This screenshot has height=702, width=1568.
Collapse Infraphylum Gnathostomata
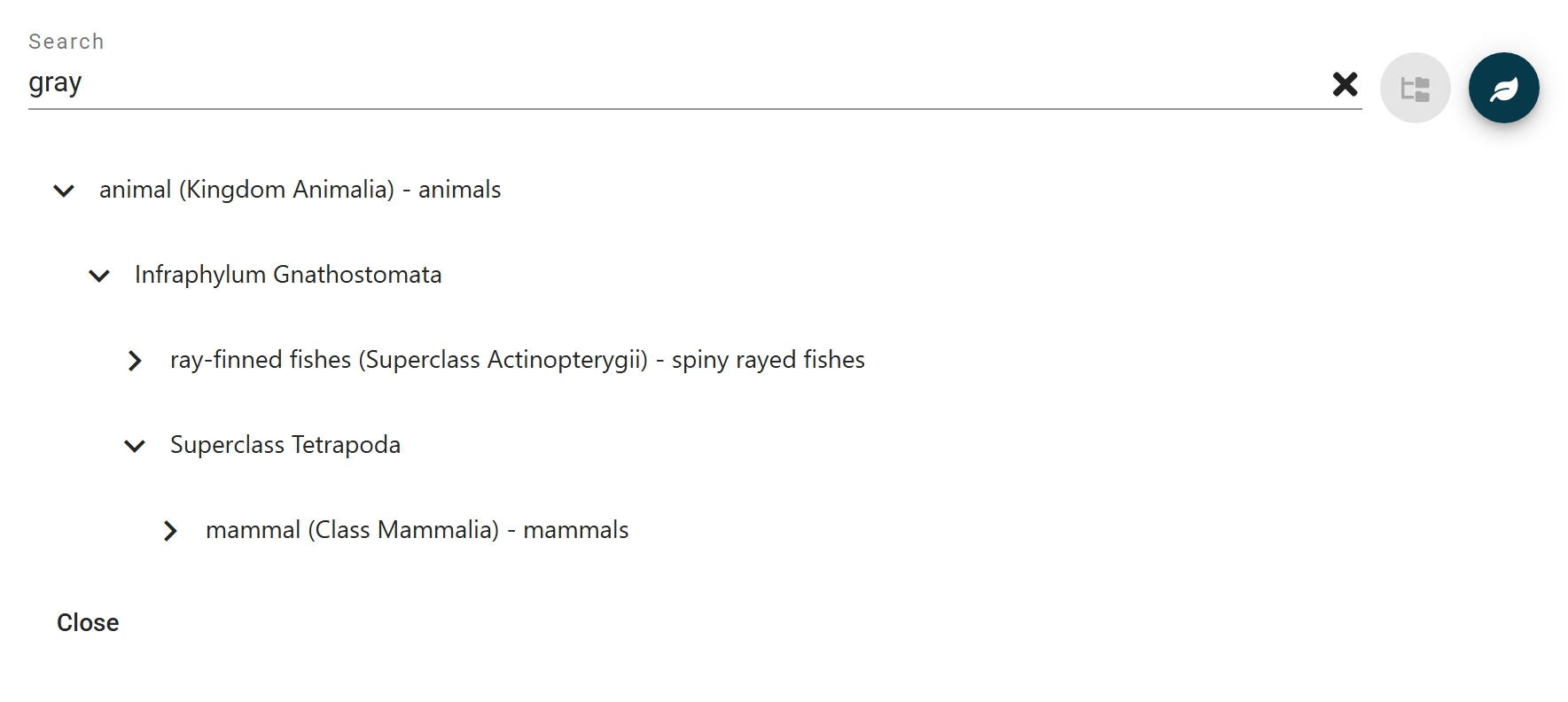[98, 276]
